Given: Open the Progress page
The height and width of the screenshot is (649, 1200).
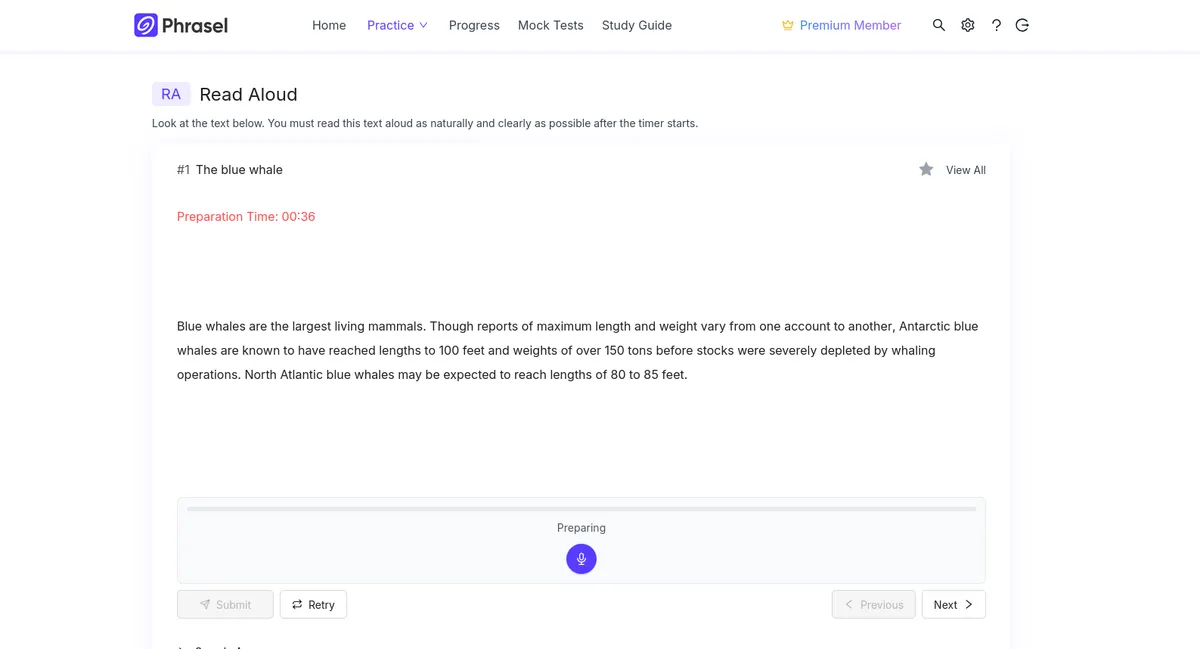Looking at the screenshot, I should (x=474, y=25).
